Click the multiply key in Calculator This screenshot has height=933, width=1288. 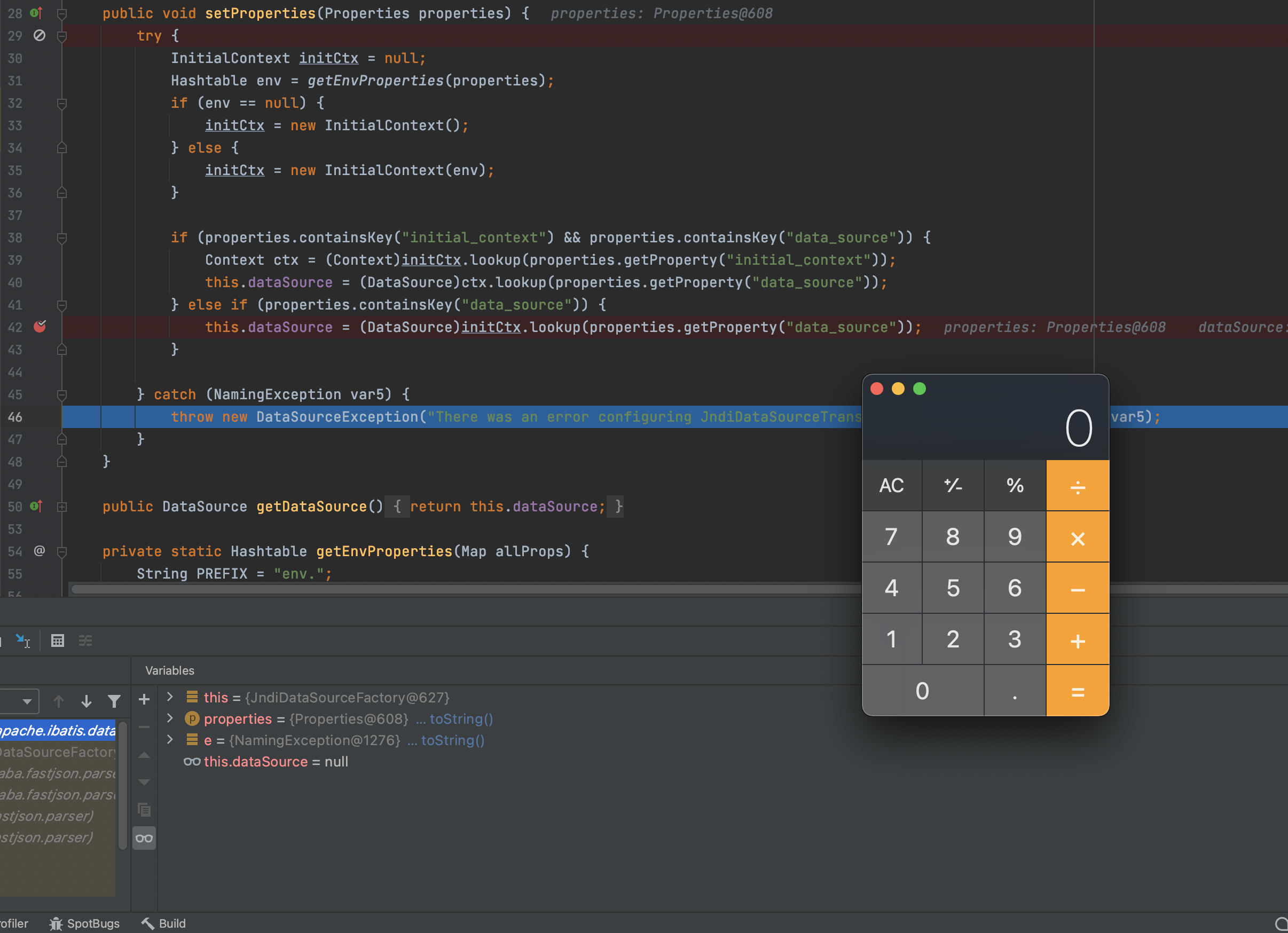[x=1077, y=537]
